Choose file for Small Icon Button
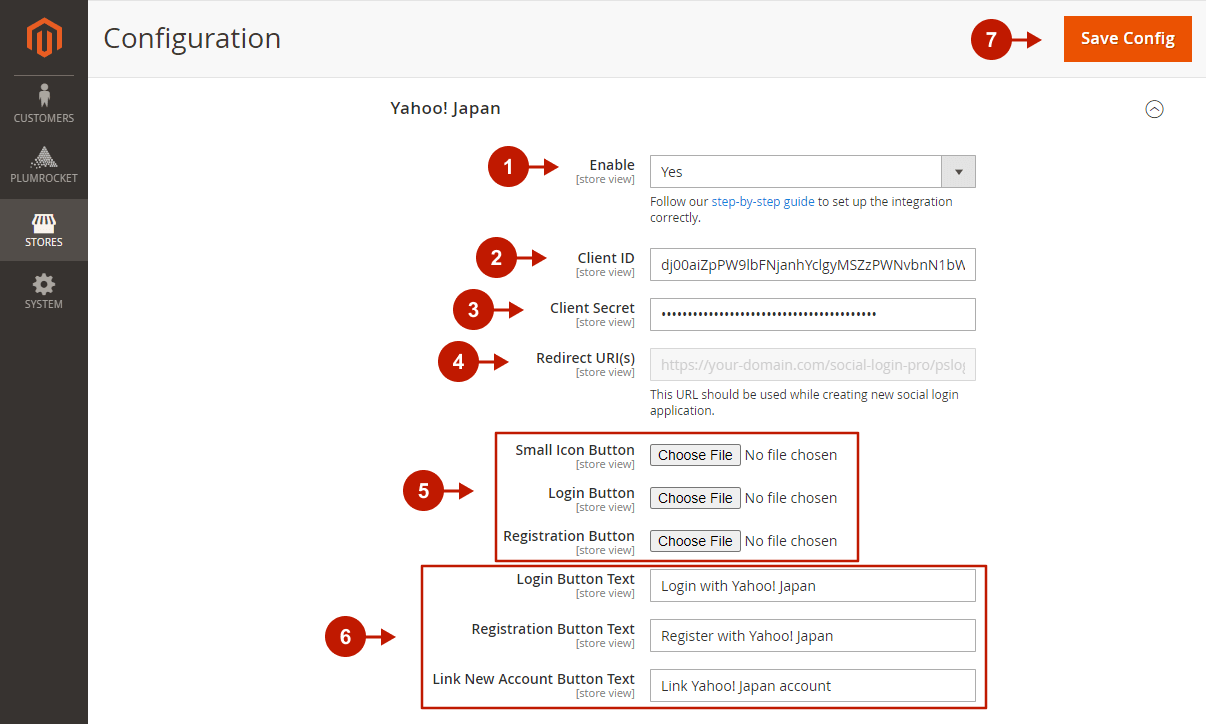1206x724 pixels. pos(696,455)
